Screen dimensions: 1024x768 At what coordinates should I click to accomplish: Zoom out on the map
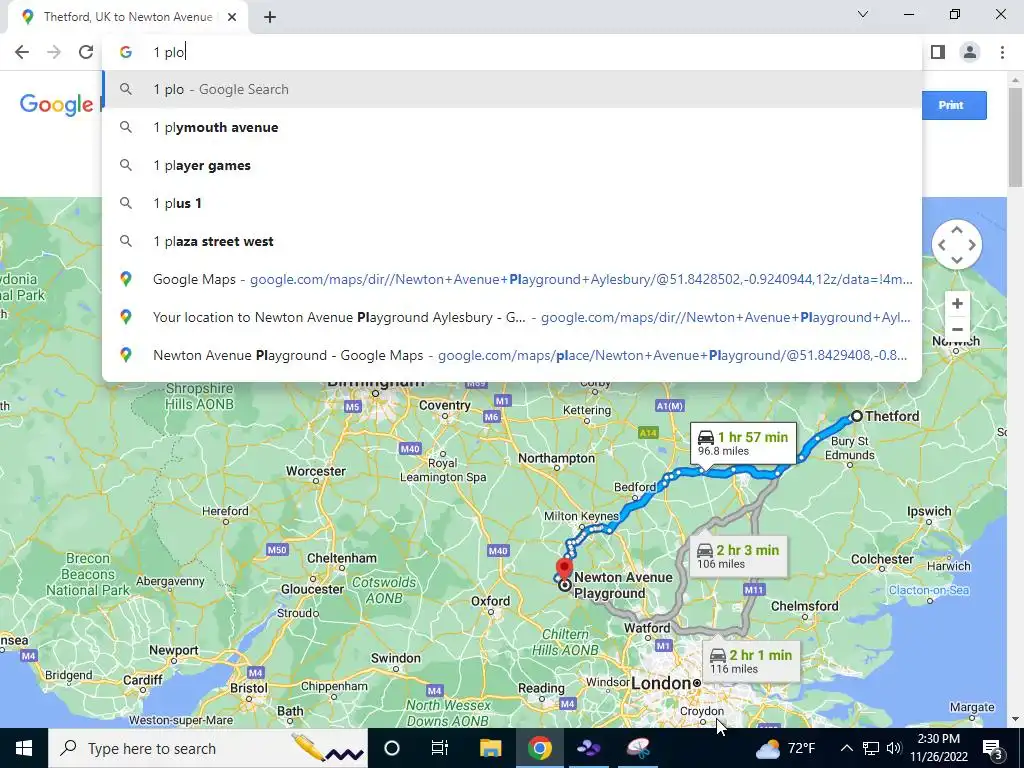click(957, 329)
